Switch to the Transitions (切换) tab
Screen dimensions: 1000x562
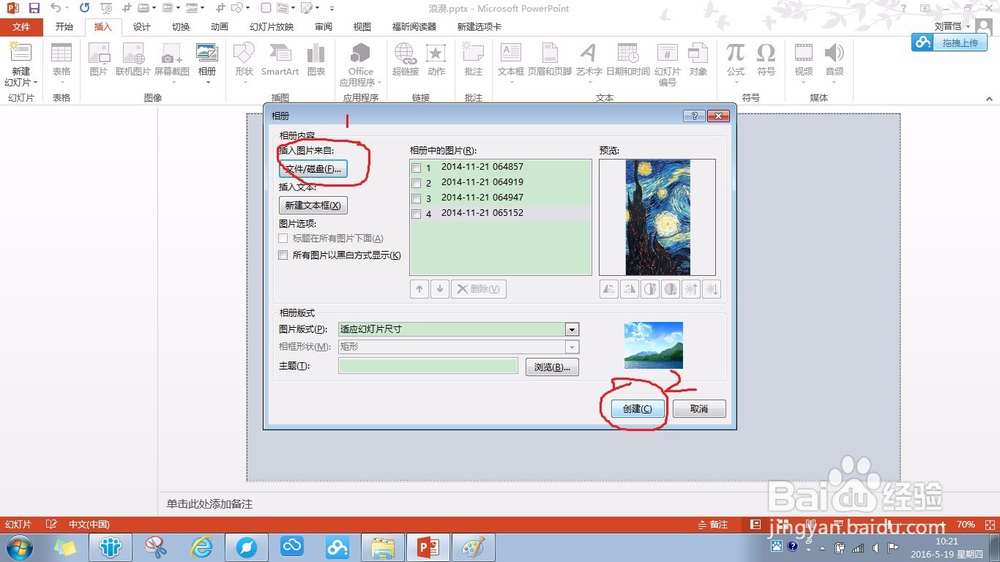point(180,27)
